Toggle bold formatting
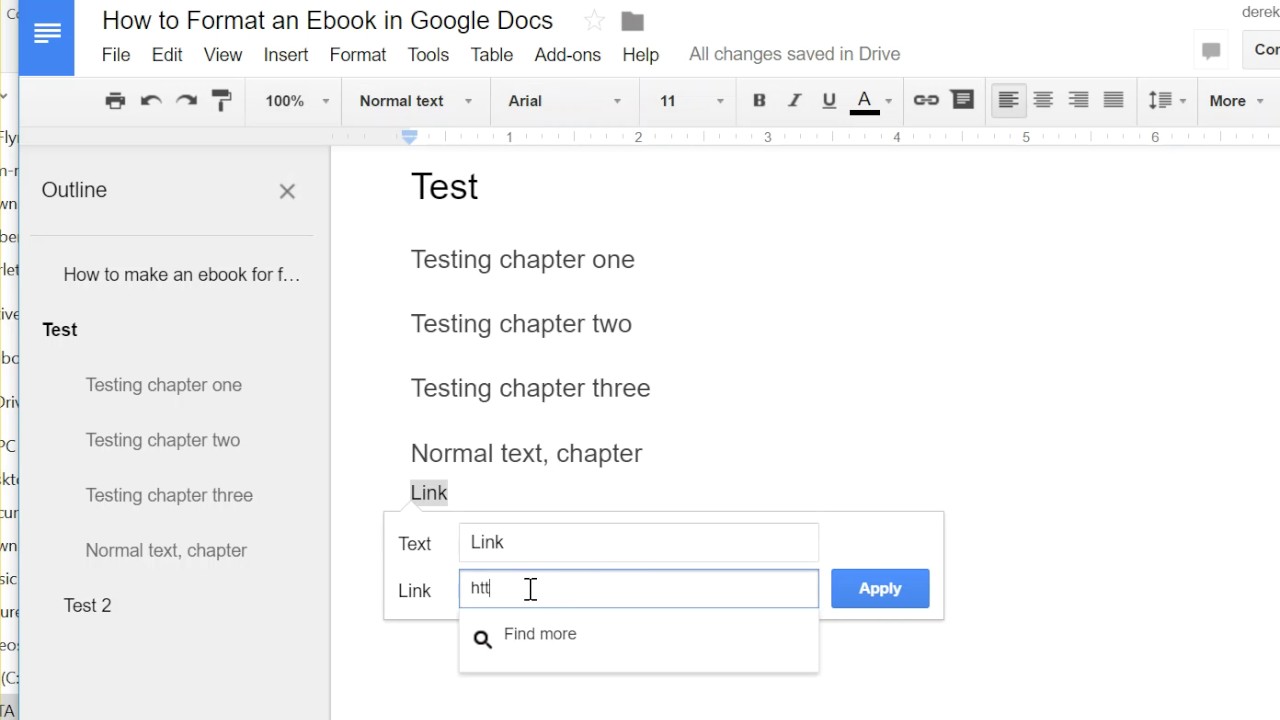 (759, 100)
